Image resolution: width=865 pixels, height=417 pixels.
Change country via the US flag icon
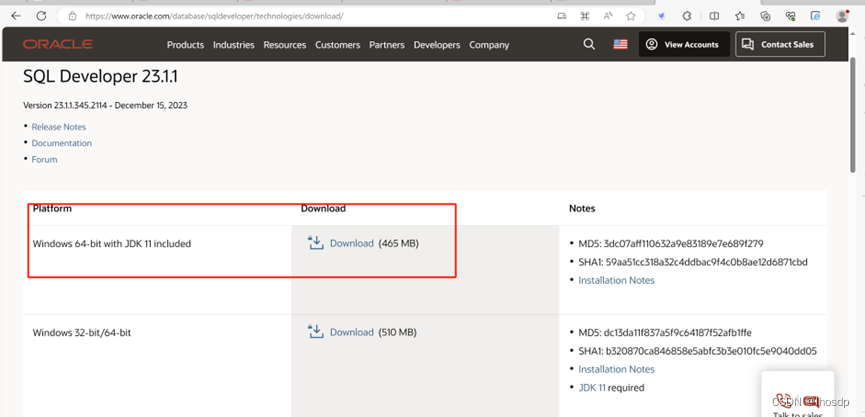pos(620,44)
